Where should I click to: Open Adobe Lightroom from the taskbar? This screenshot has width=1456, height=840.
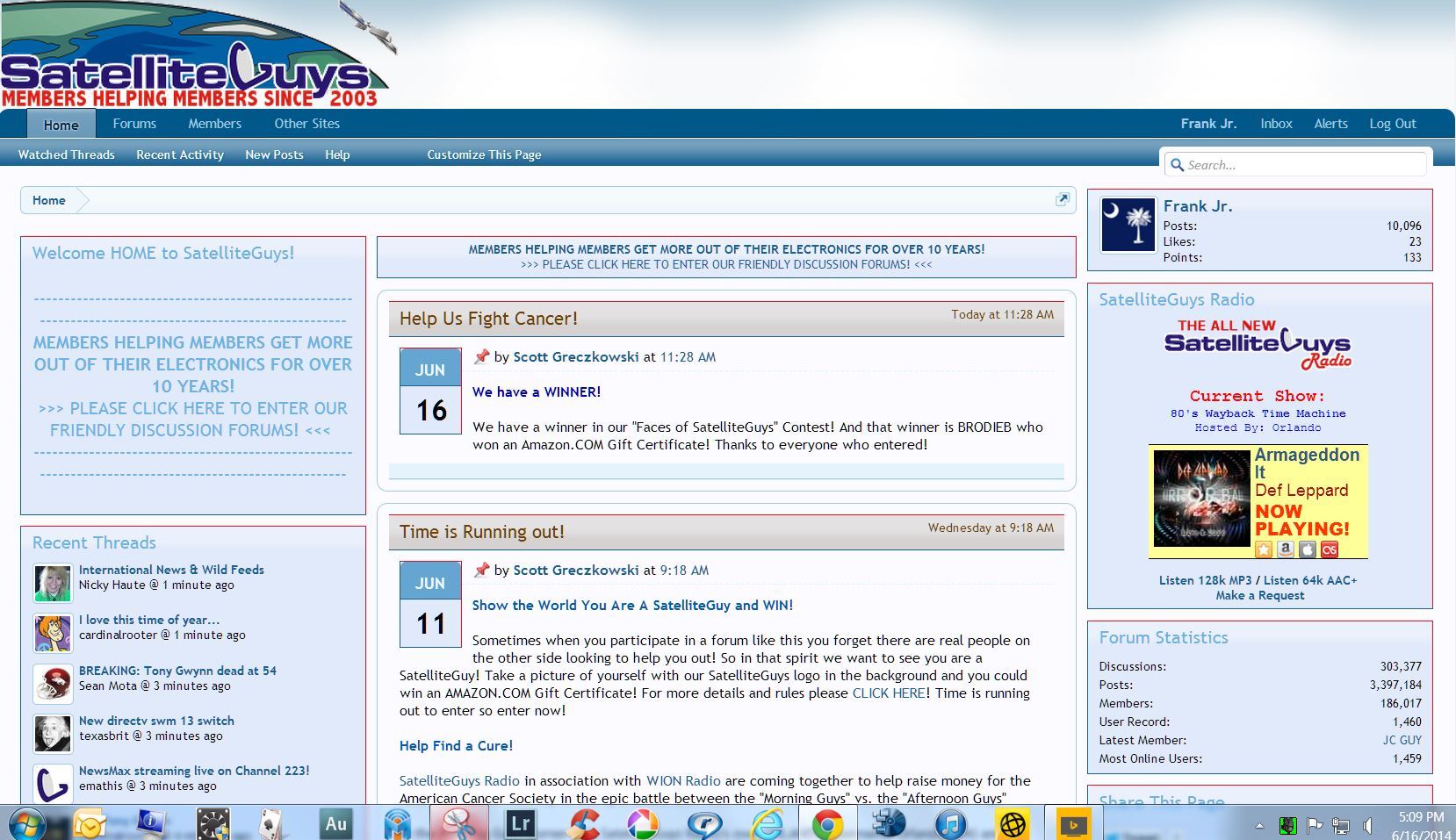tap(520, 824)
